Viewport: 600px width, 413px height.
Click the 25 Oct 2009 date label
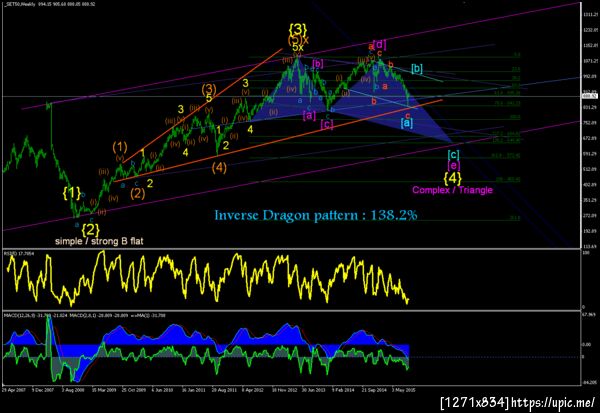134,390
